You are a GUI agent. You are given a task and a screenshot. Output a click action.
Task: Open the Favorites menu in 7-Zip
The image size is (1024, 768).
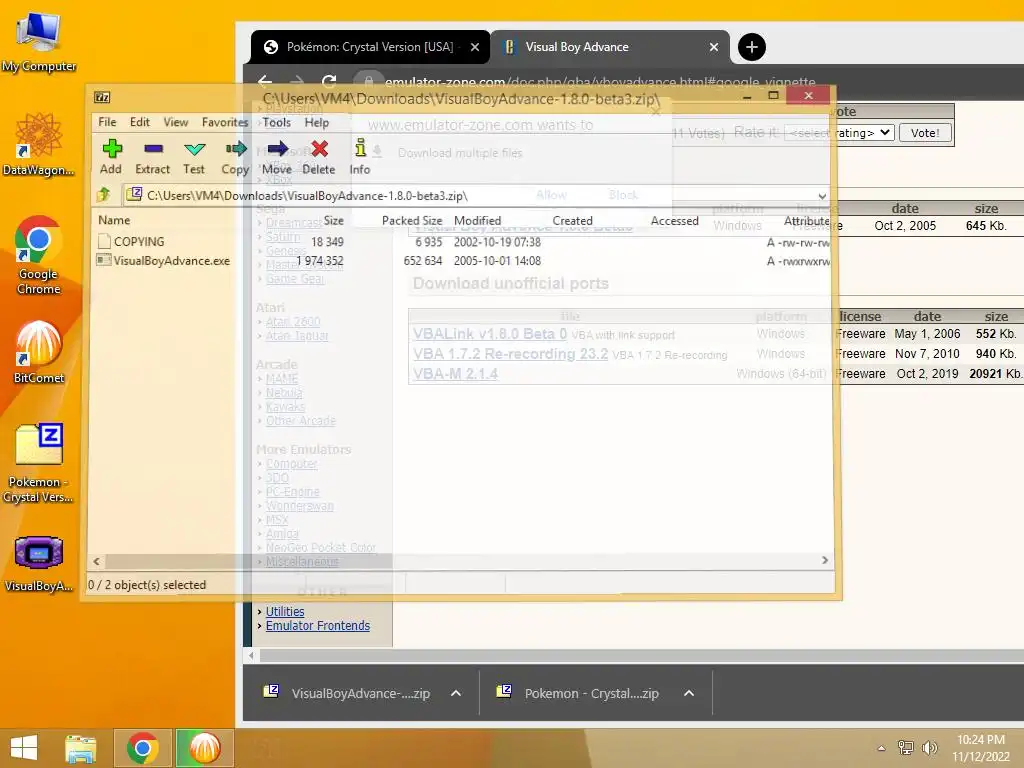pos(225,122)
